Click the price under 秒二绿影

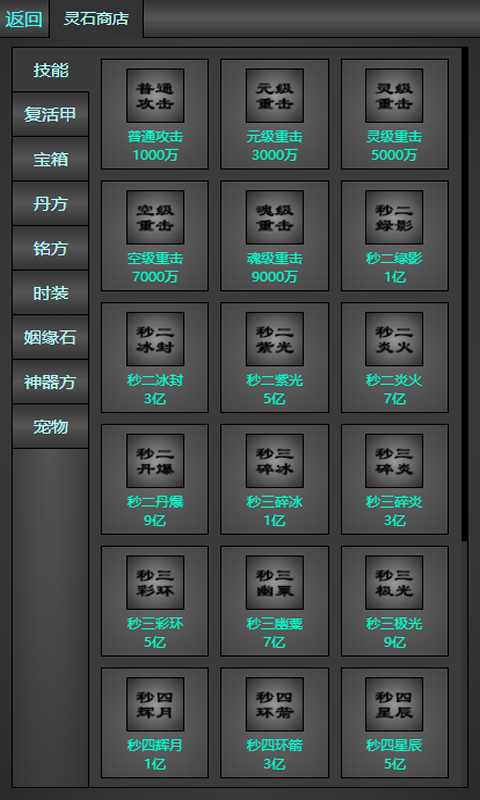[x=394, y=277]
